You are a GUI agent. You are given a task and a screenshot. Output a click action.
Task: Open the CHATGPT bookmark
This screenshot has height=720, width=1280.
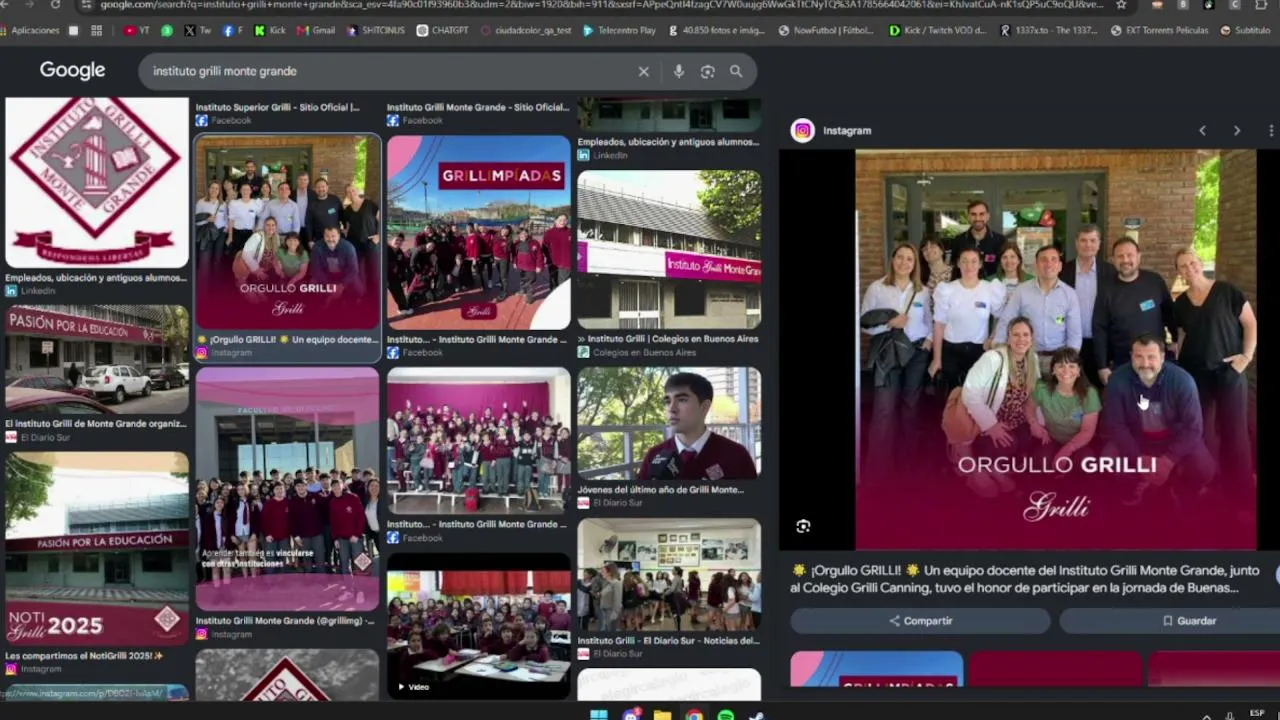442,30
